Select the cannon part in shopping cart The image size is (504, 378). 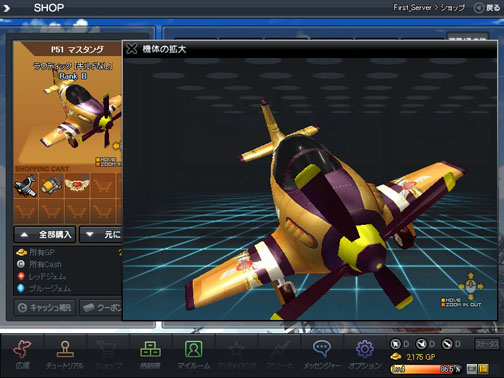pos(51,185)
